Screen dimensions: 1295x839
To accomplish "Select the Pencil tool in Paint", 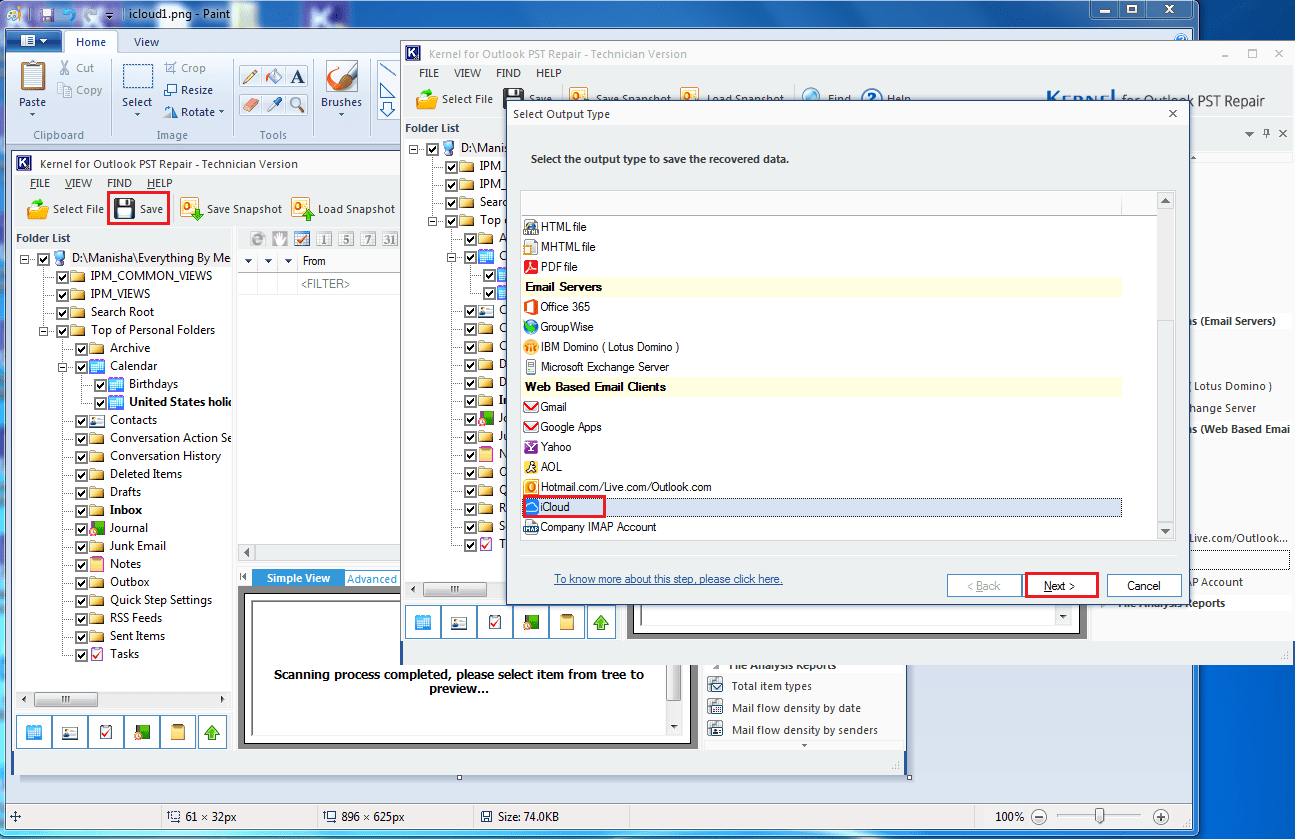I will click(250, 77).
